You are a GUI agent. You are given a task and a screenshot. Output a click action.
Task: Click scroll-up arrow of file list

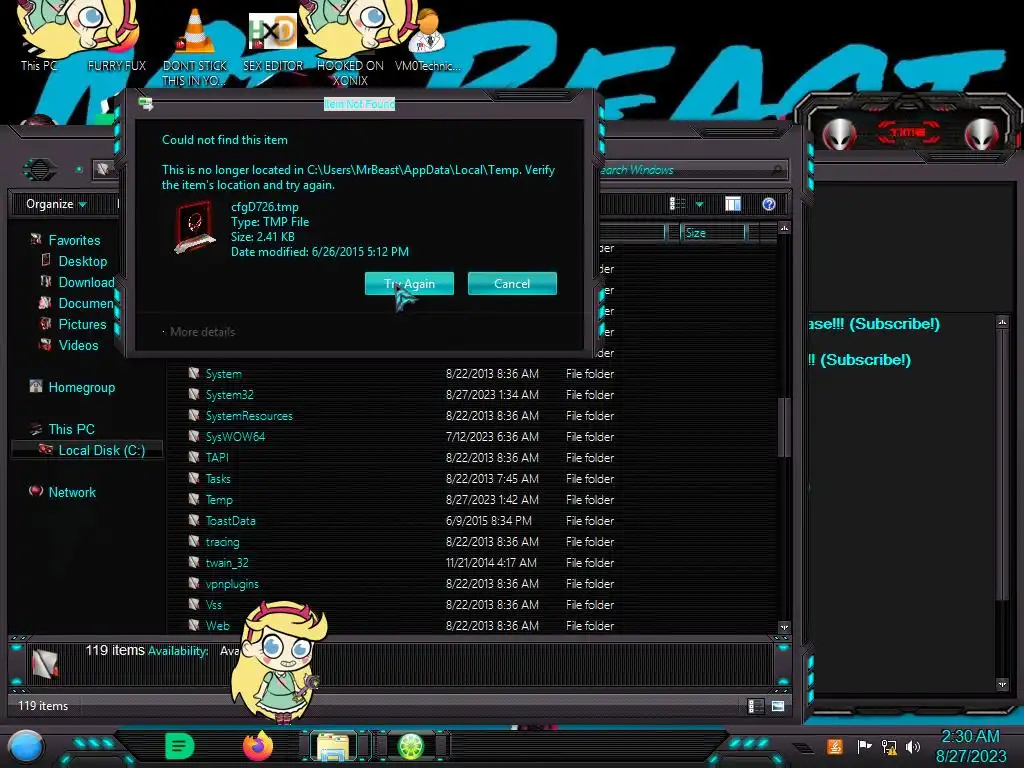tap(784, 228)
